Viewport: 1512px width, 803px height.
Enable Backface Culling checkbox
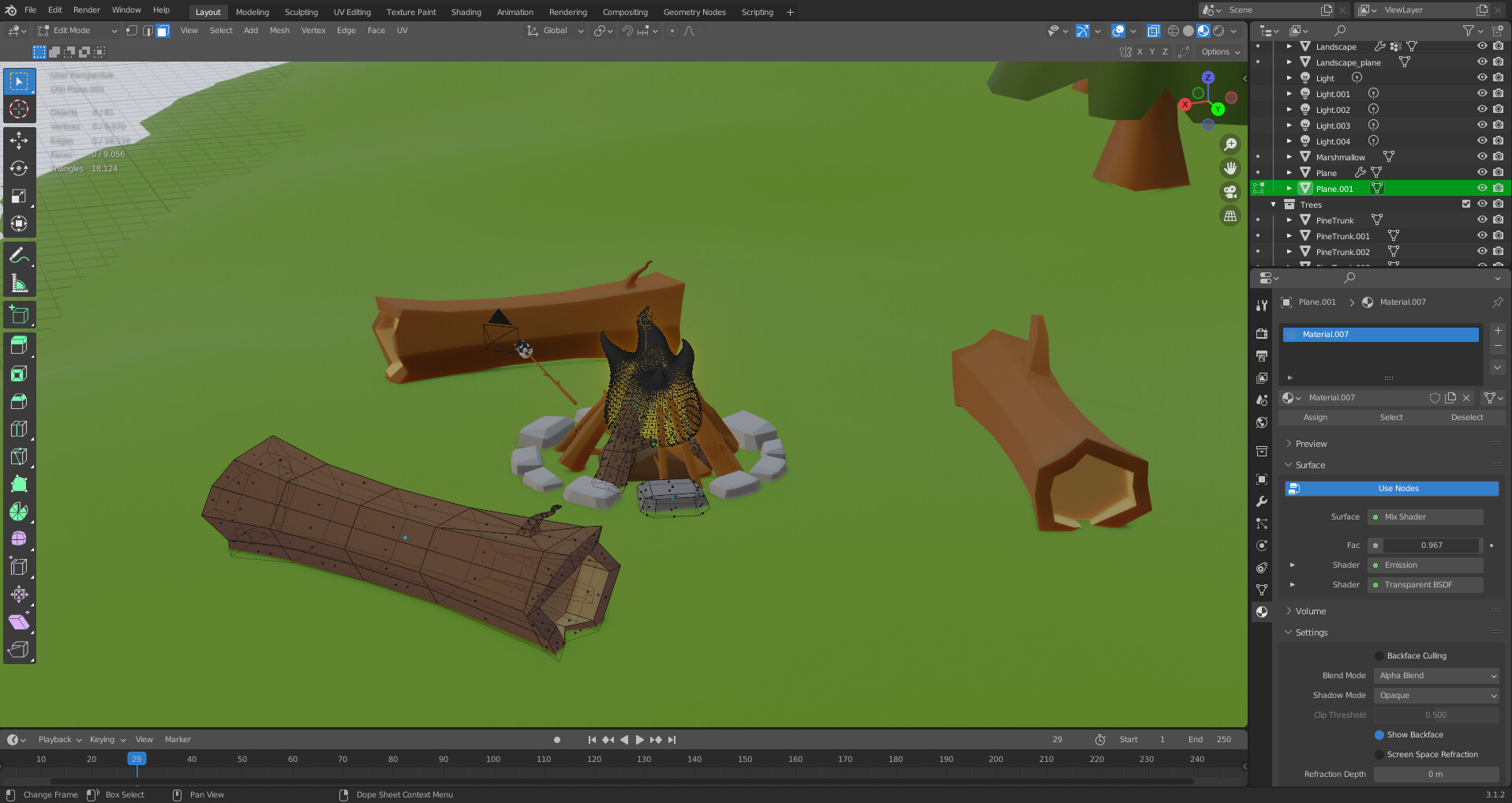coord(1379,656)
